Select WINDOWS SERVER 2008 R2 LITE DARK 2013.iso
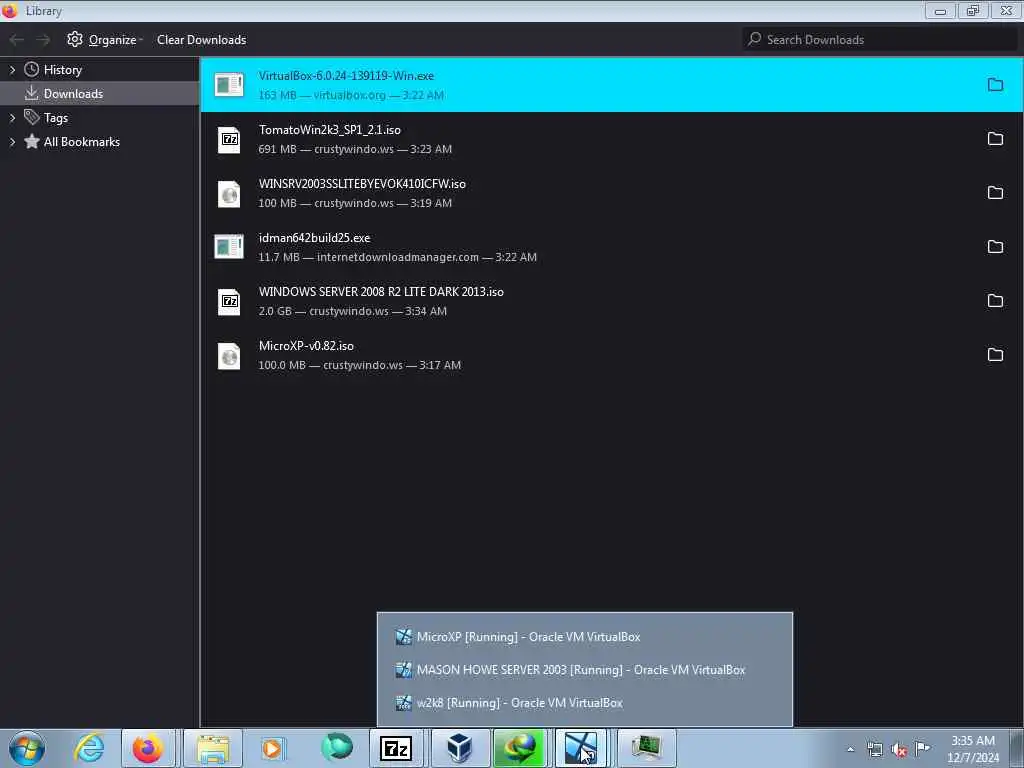The image size is (1024, 768). tap(611, 301)
